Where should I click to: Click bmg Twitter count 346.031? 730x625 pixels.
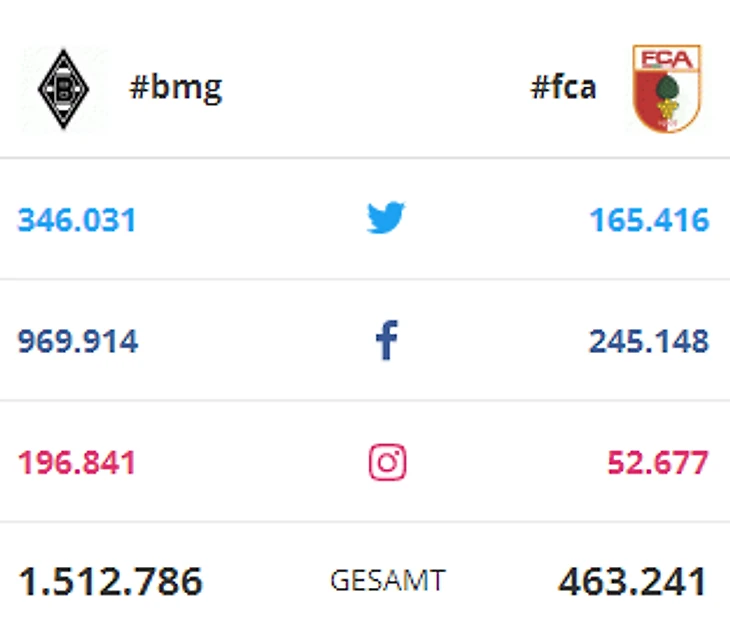77,219
